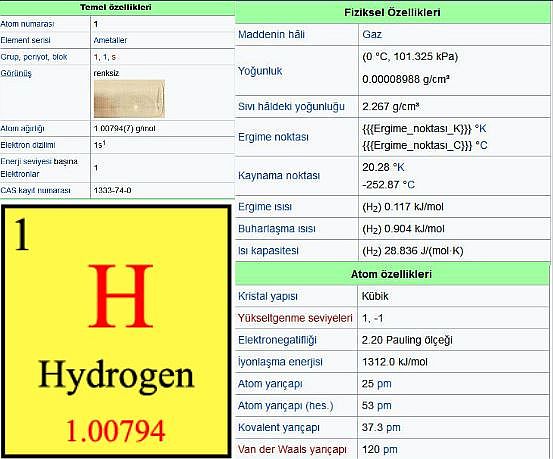Open the Isı kapasitesi link

tap(268, 251)
